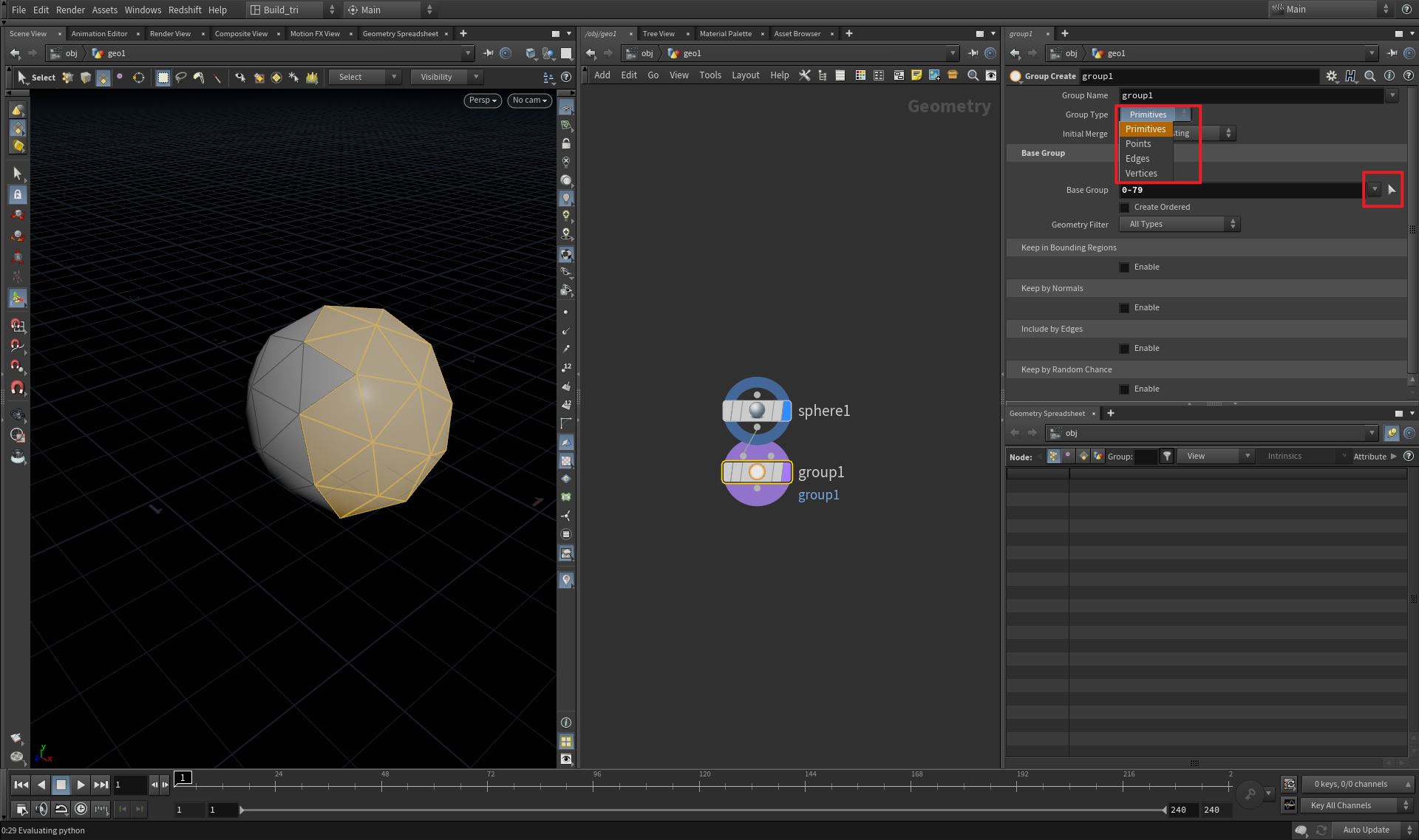Open the Persp camera dropdown in viewport
Screen dimensions: 1419x840
pyautogui.click(x=482, y=100)
